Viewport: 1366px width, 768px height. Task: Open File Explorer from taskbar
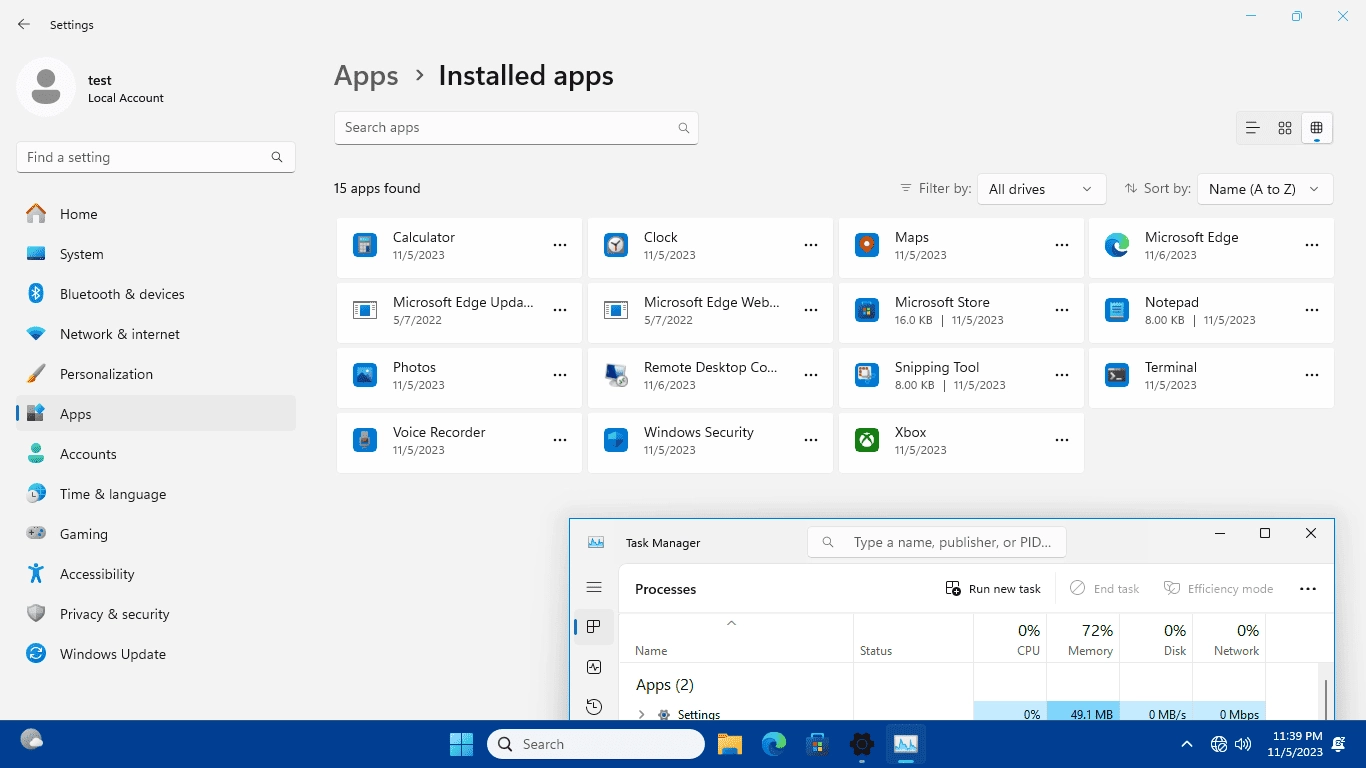pyautogui.click(x=730, y=744)
